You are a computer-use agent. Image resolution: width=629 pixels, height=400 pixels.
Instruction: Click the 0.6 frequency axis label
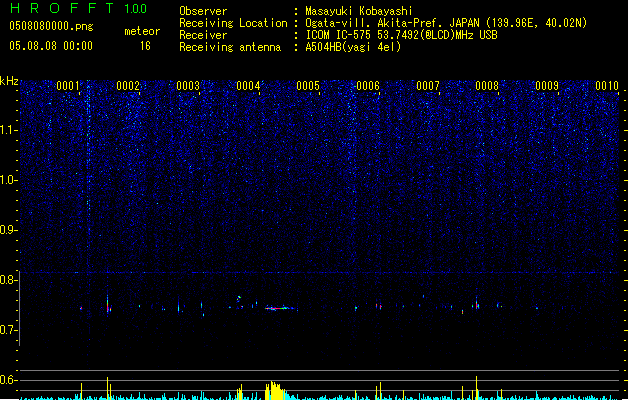pyautogui.click(x=9, y=380)
